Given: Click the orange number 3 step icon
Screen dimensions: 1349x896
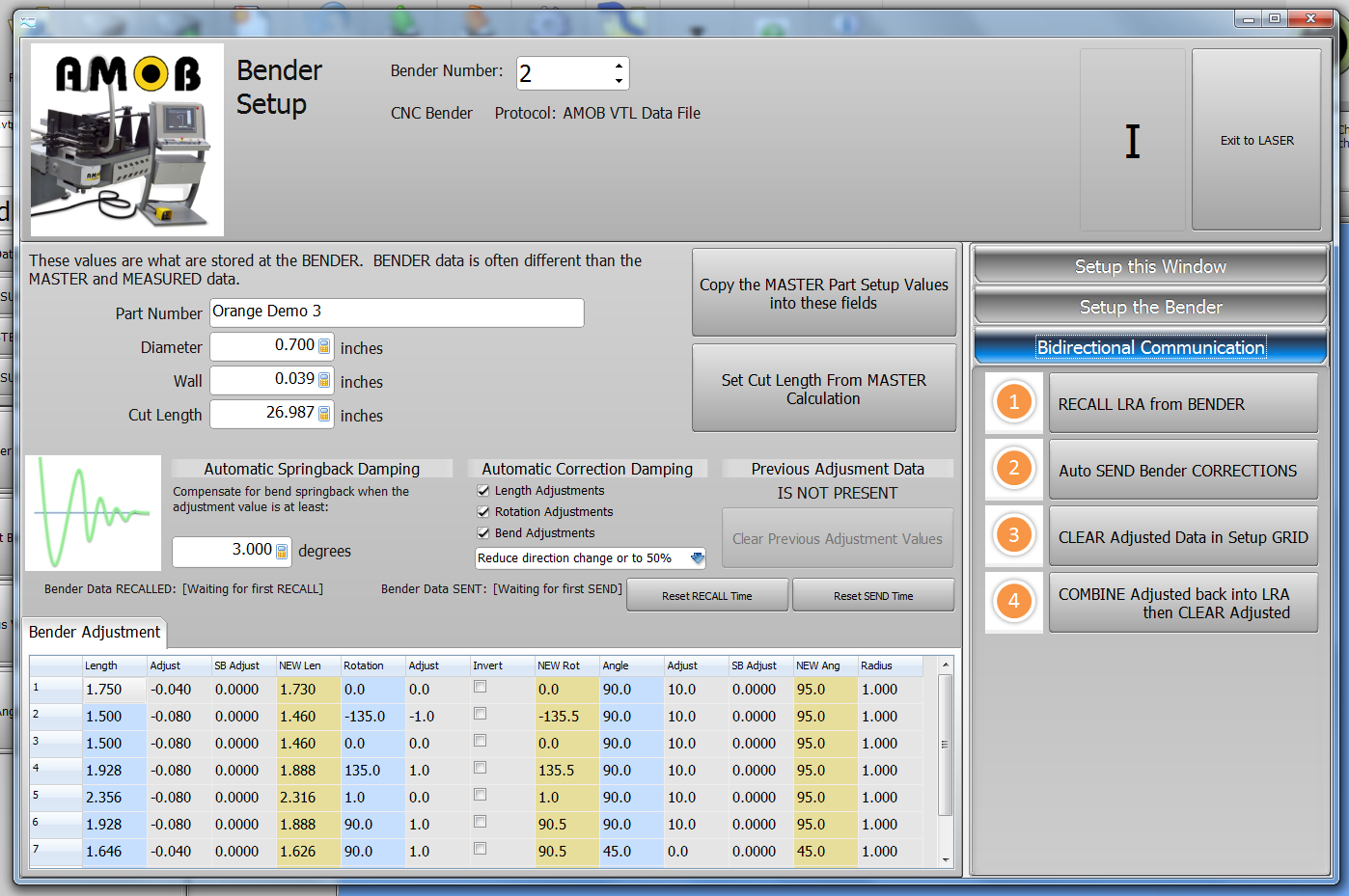Looking at the screenshot, I should point(1013,535).
